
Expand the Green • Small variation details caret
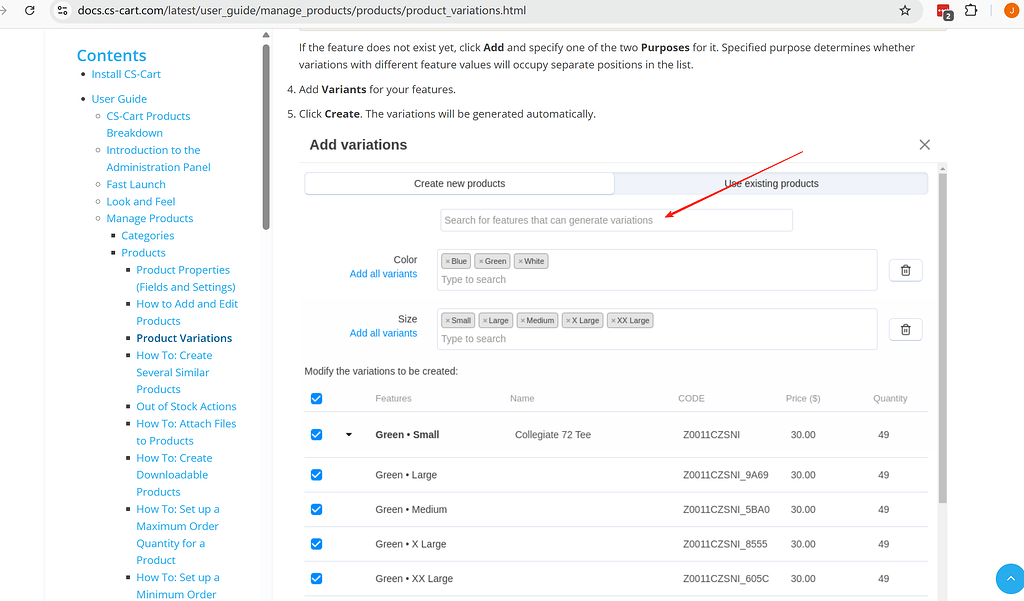(345, 434)
